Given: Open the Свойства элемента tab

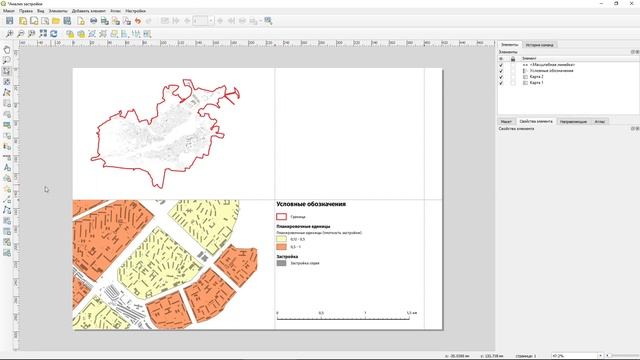Looking at the screenshot, I should (536, 122).
